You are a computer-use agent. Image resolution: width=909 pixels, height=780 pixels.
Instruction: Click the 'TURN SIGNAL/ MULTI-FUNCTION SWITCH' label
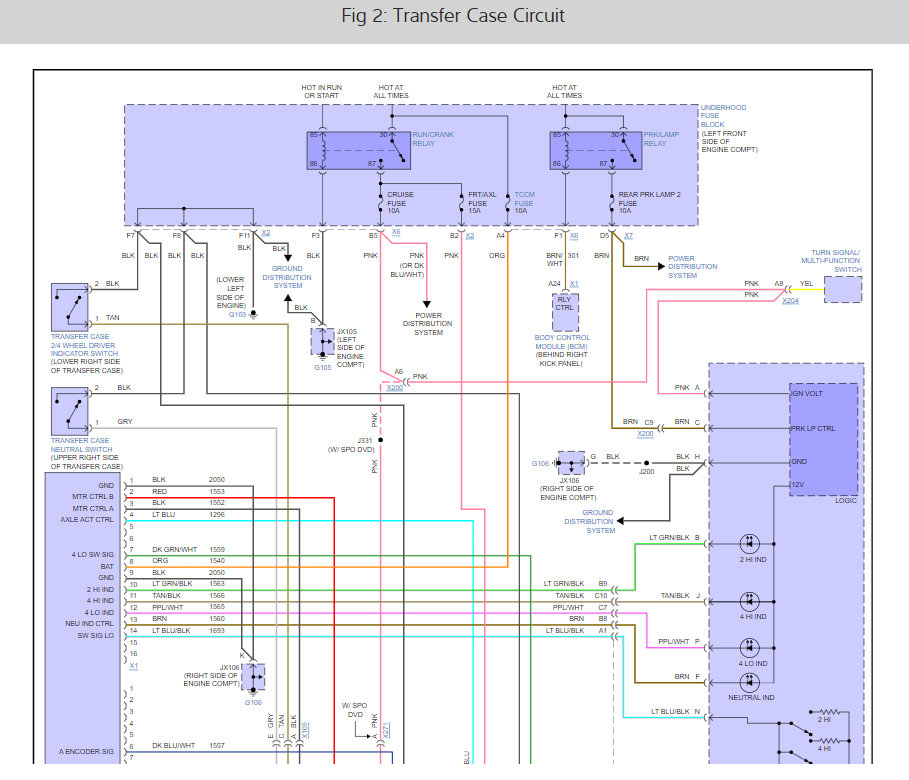(x=831, y=261)
